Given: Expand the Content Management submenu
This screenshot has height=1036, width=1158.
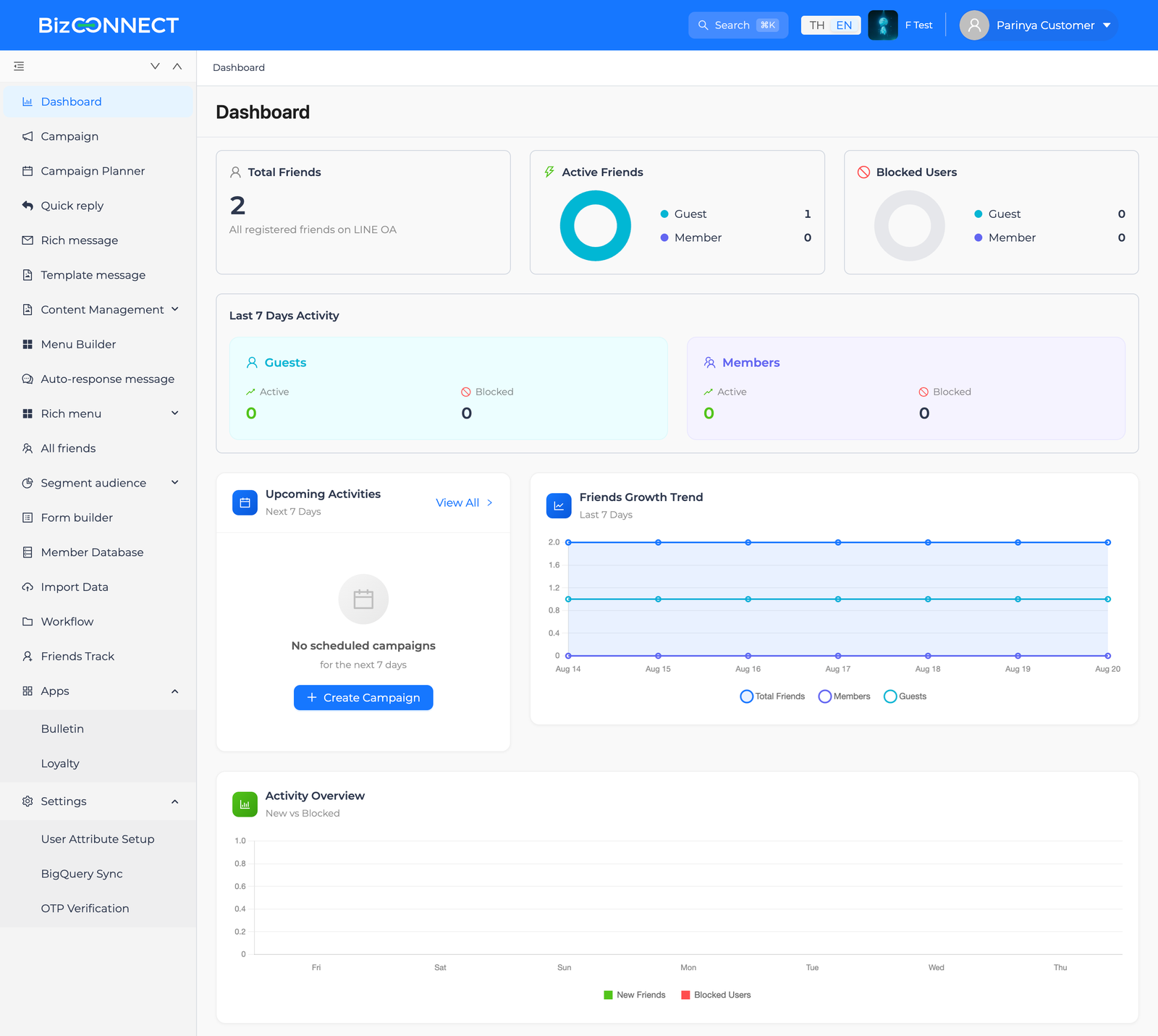Looking at the screenshot, I should tap(174, 309).
